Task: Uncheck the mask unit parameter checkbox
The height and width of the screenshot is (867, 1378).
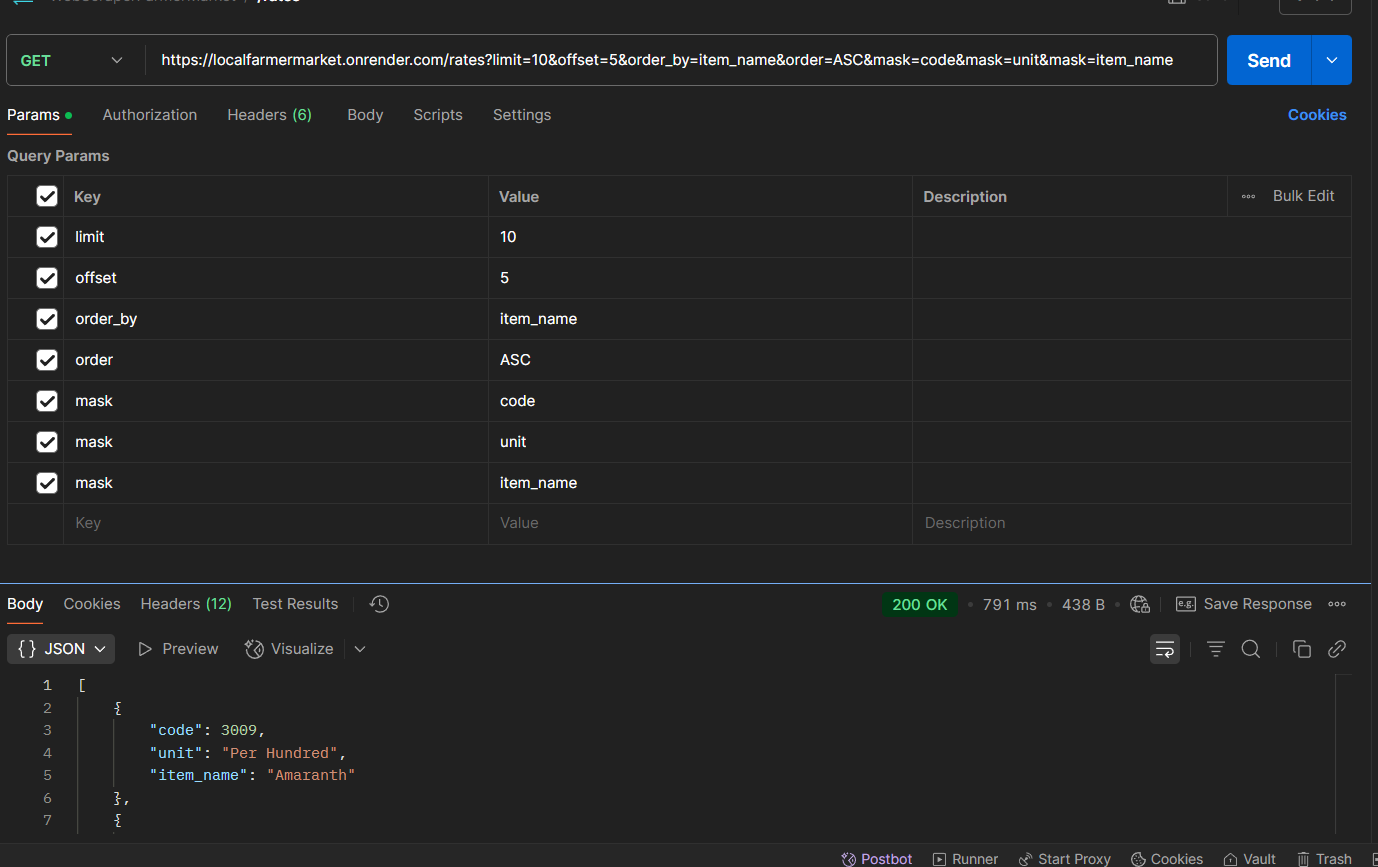Action: [47, 442]
